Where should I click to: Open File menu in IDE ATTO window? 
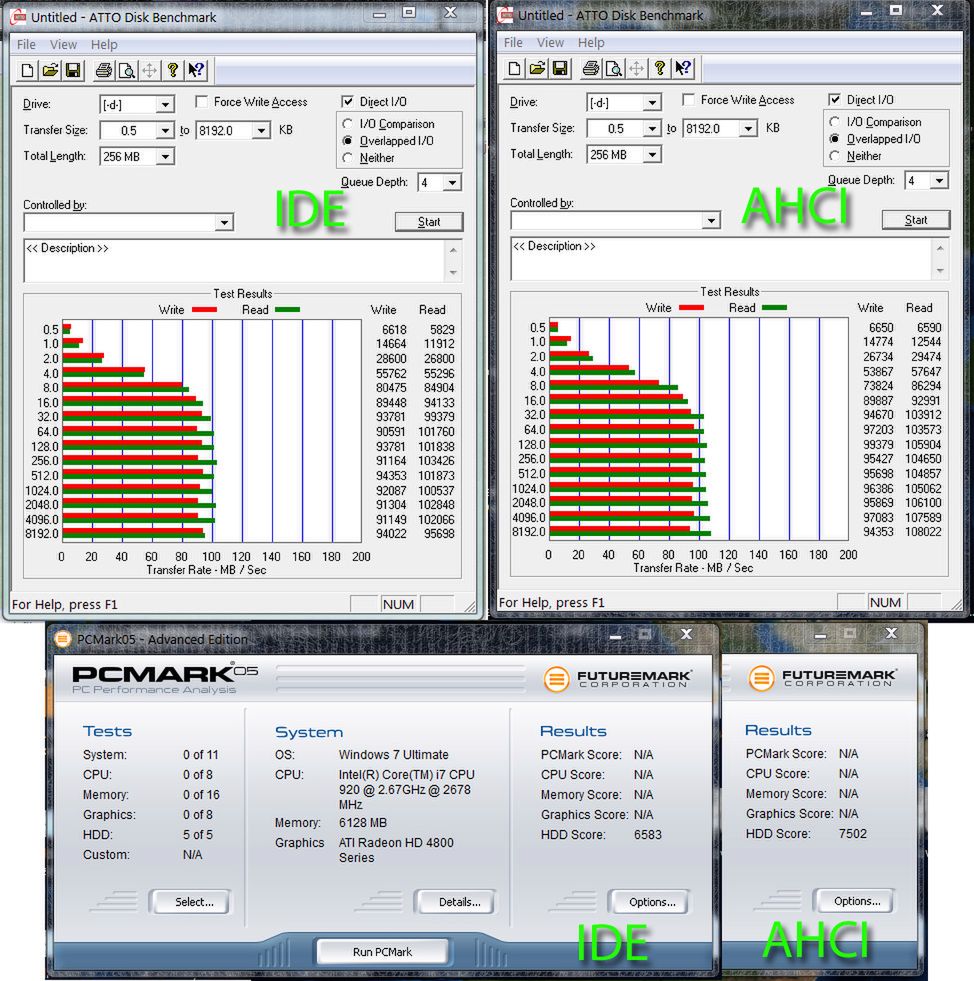click(x=26, y=44)
